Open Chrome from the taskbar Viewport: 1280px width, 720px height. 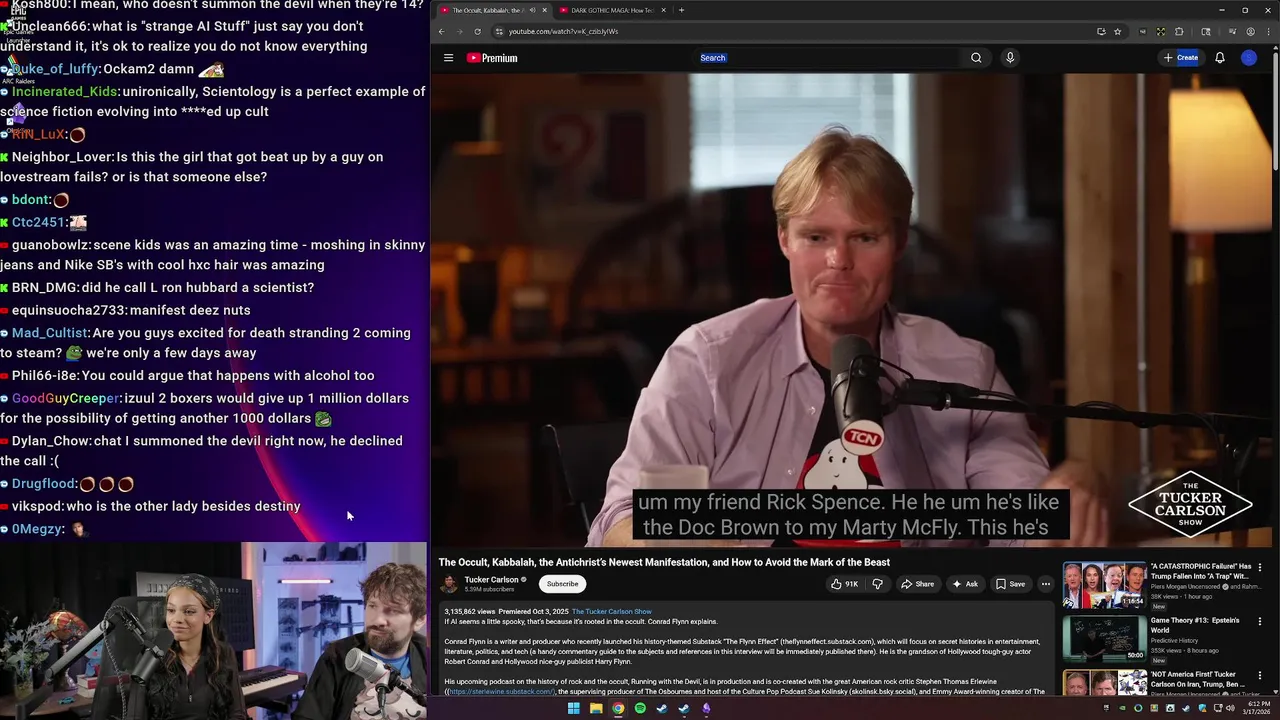point(618,709)
